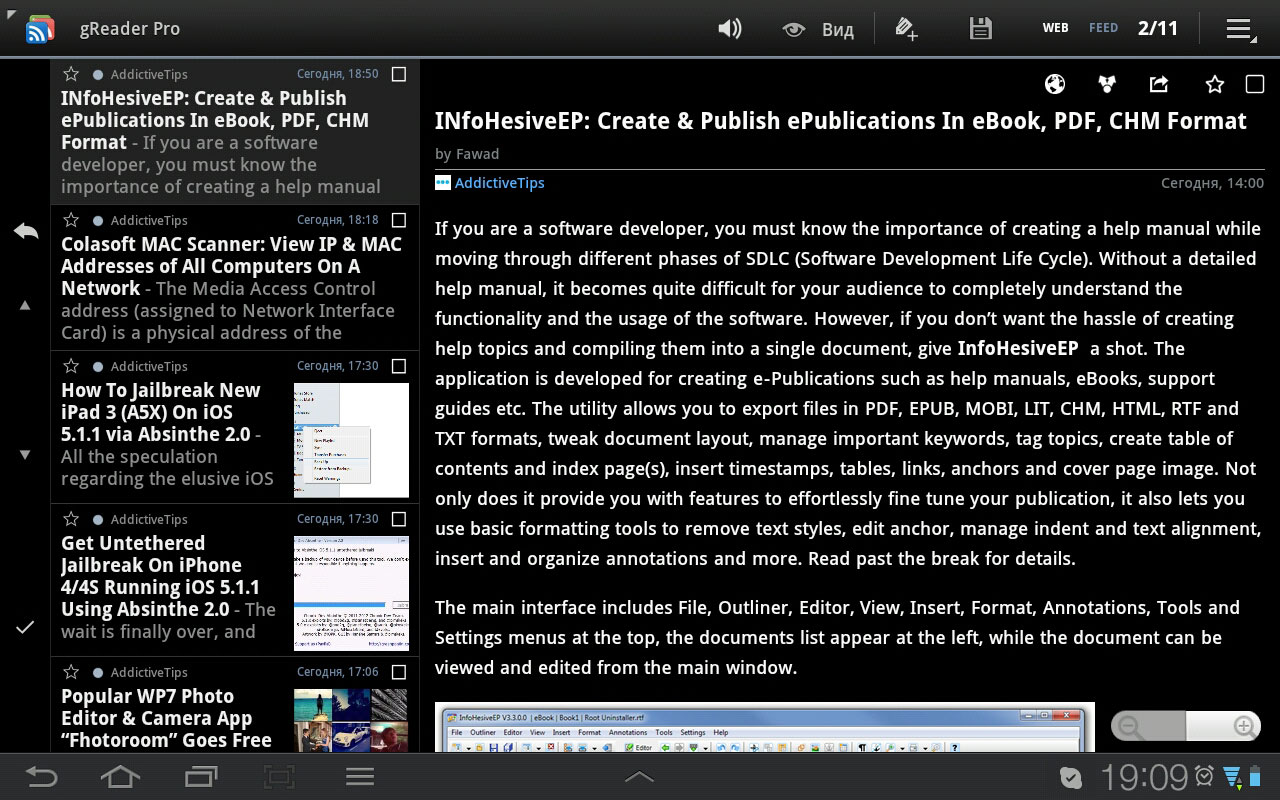
Task: Open the Get Untethered Jailbreak On iPhone article
Action: coord(235,580)
